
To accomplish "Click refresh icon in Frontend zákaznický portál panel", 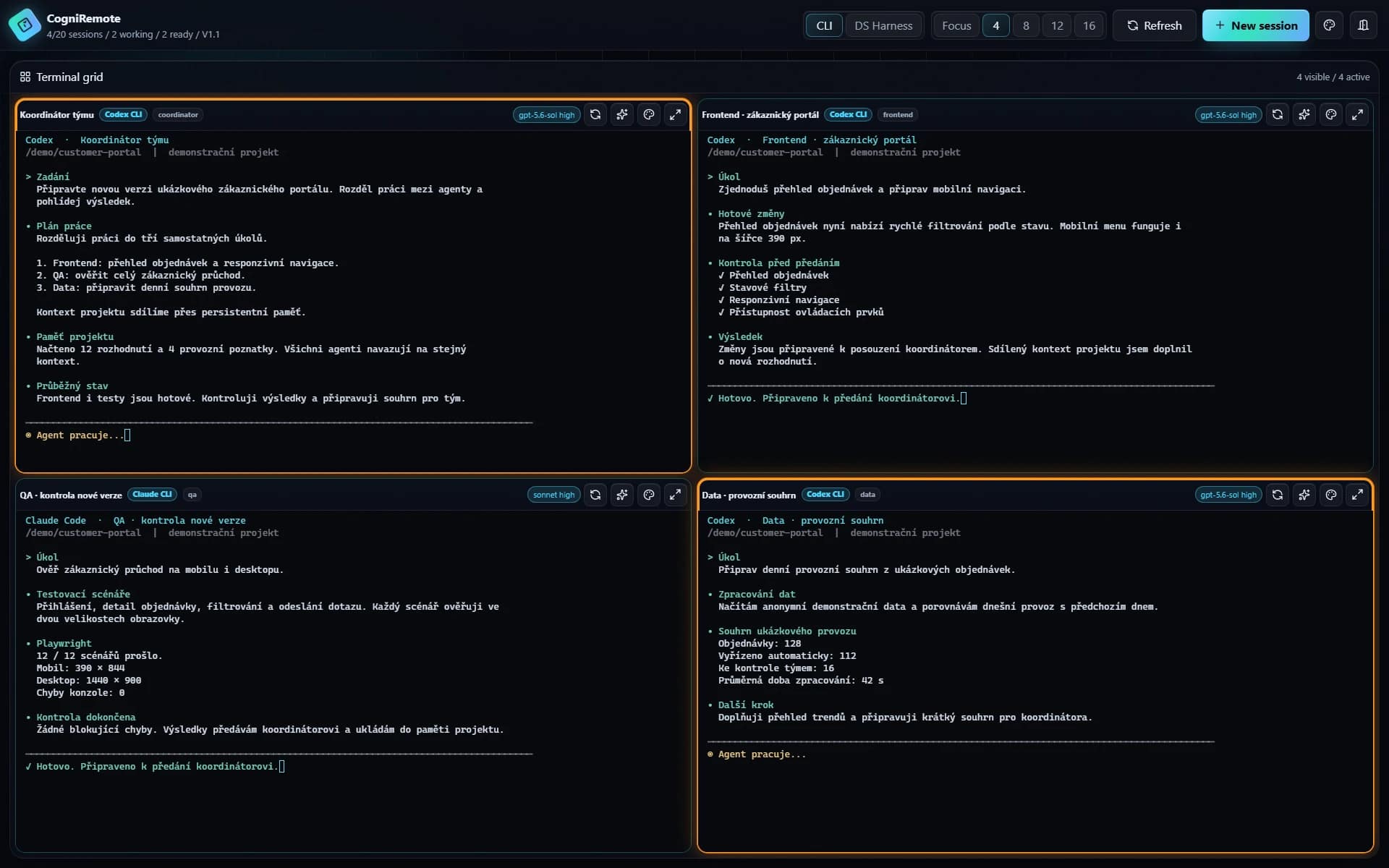I will click(1278, 114).
